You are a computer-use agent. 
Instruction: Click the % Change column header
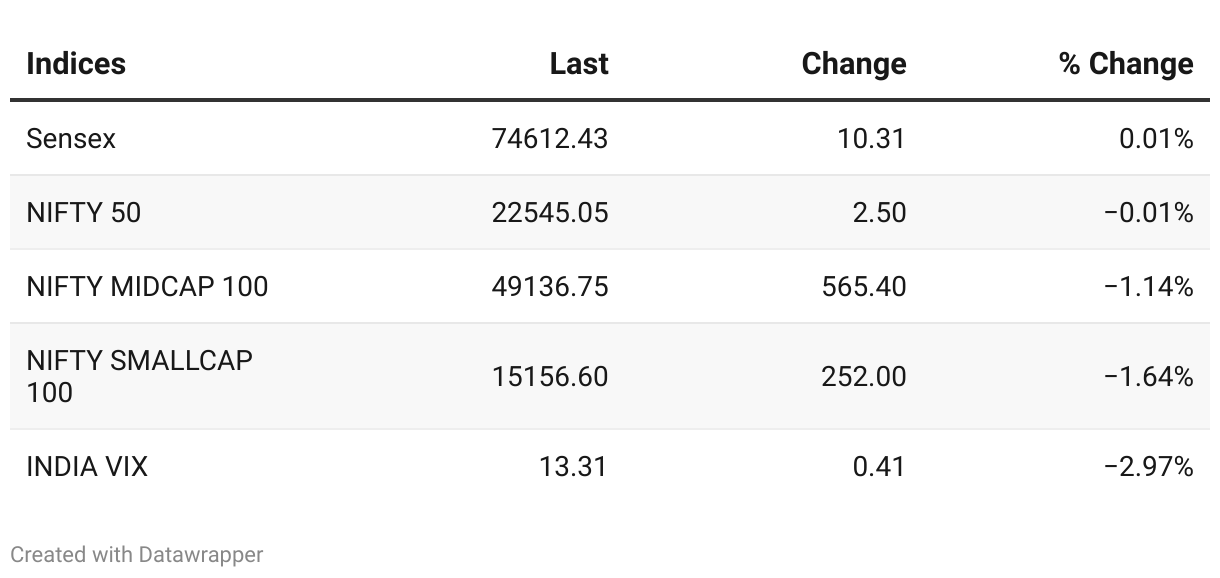tap(1126, 64)
